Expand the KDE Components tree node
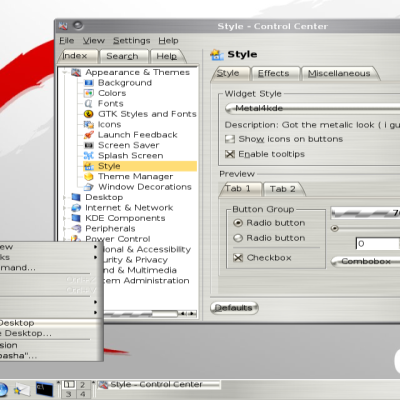This screenshot has height=400, width=400. pos(64,218)
